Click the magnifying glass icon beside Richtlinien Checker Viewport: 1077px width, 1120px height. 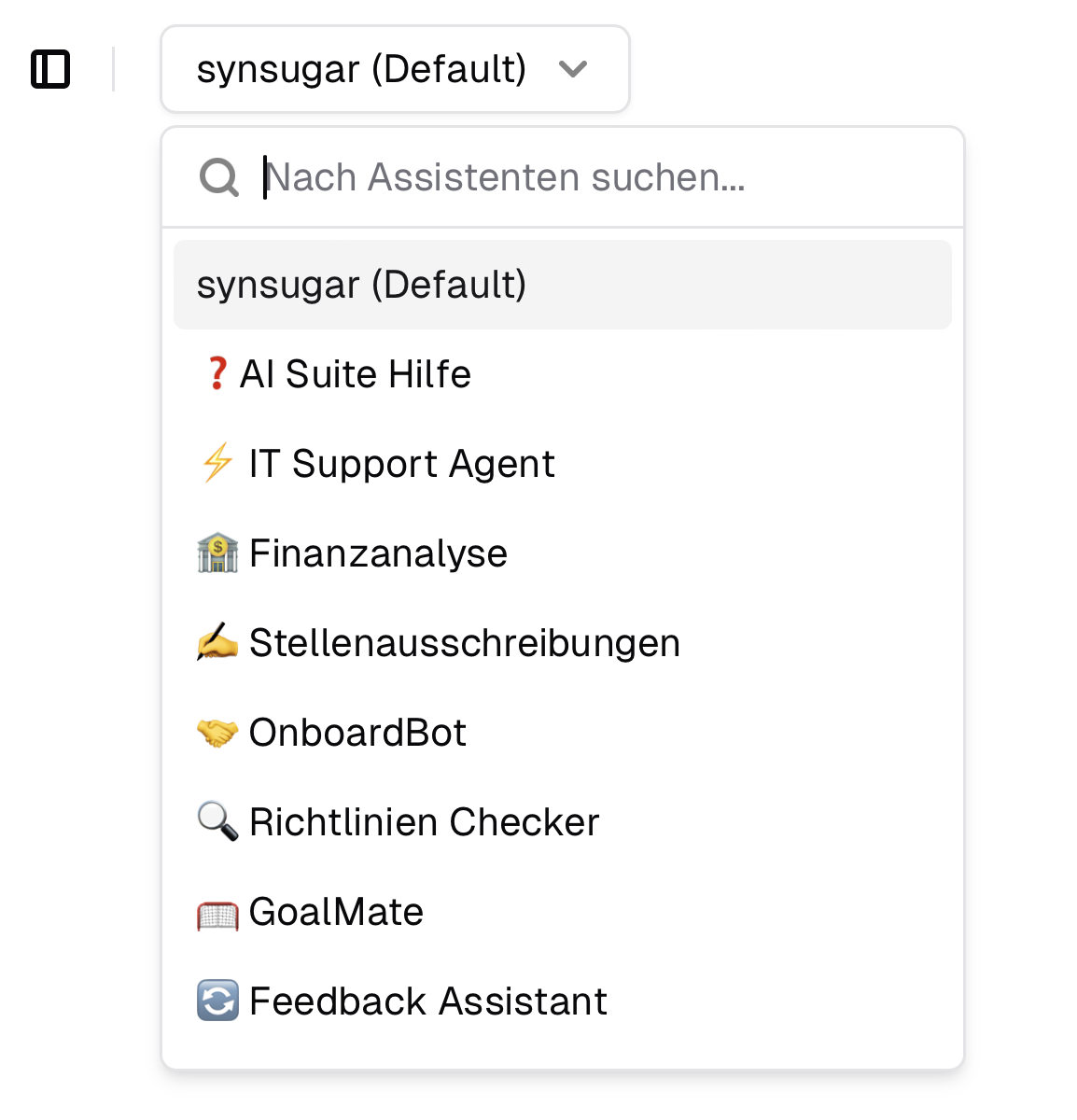click(217, 821)
